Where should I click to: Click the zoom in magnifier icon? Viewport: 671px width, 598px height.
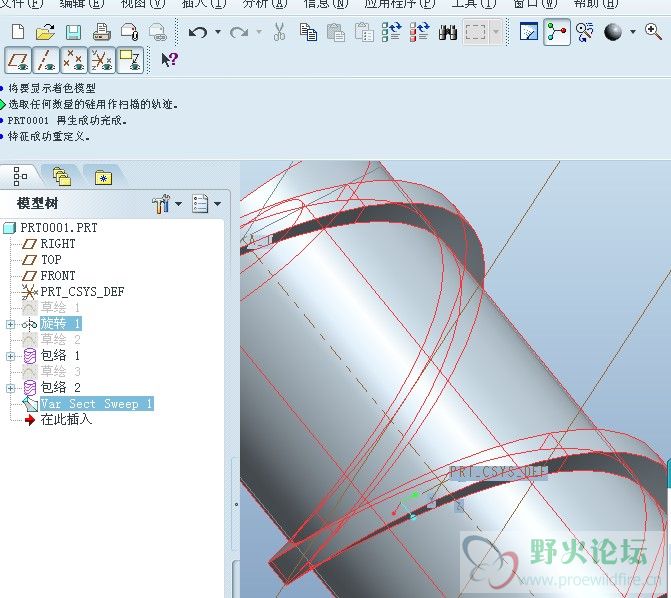pos(653,32)
